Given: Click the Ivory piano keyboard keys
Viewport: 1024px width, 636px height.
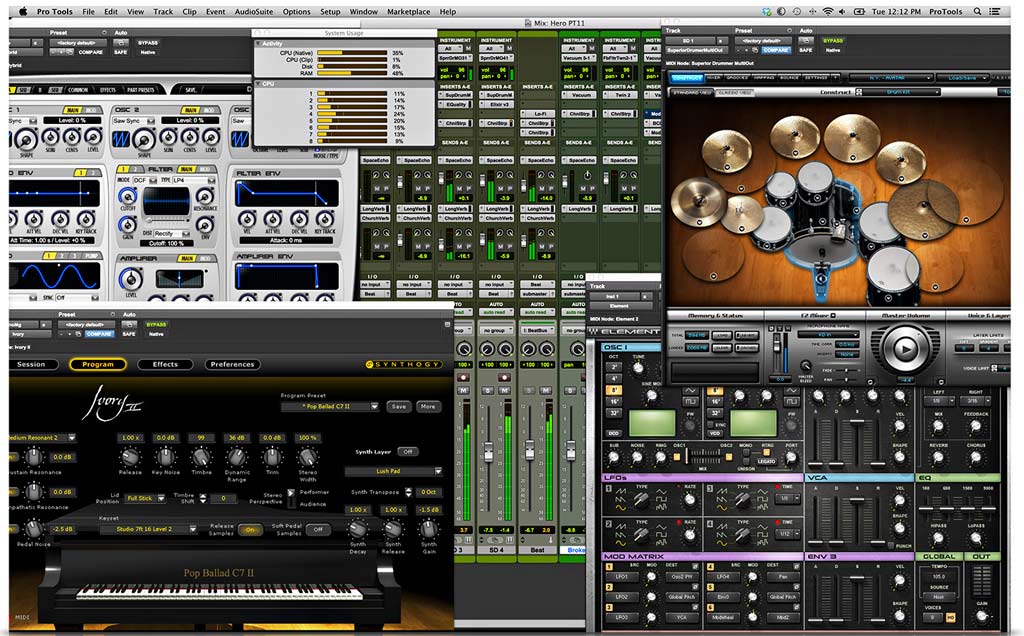Looking at the screenshot, I should coord(220,592).
